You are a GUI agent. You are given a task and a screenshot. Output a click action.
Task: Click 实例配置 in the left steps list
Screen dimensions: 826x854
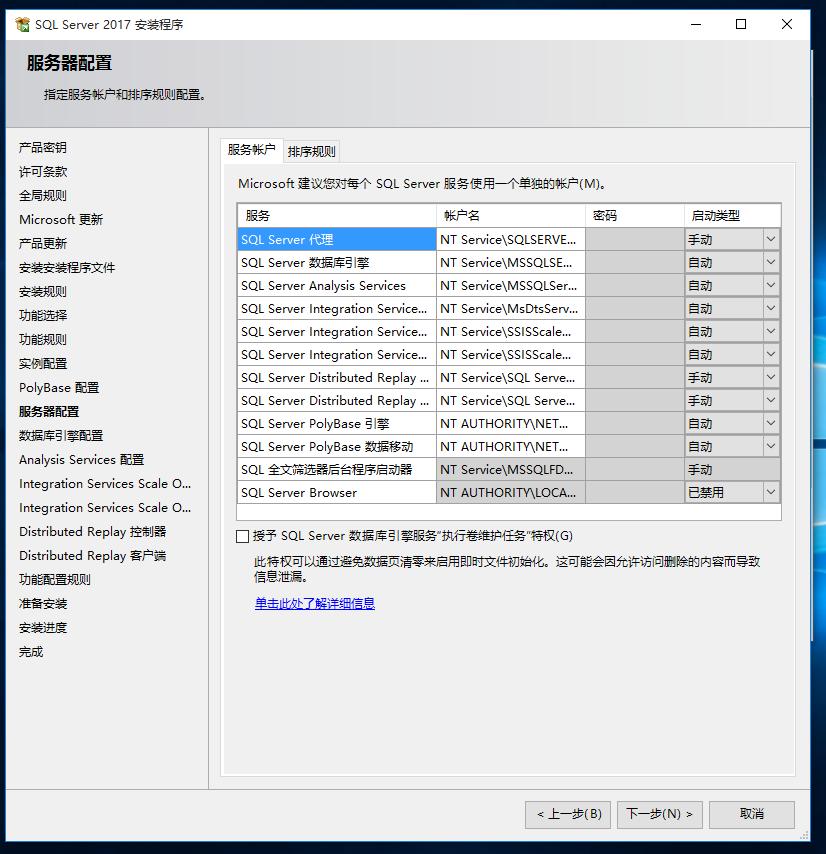pyautogui.click(x=42, y=363)
